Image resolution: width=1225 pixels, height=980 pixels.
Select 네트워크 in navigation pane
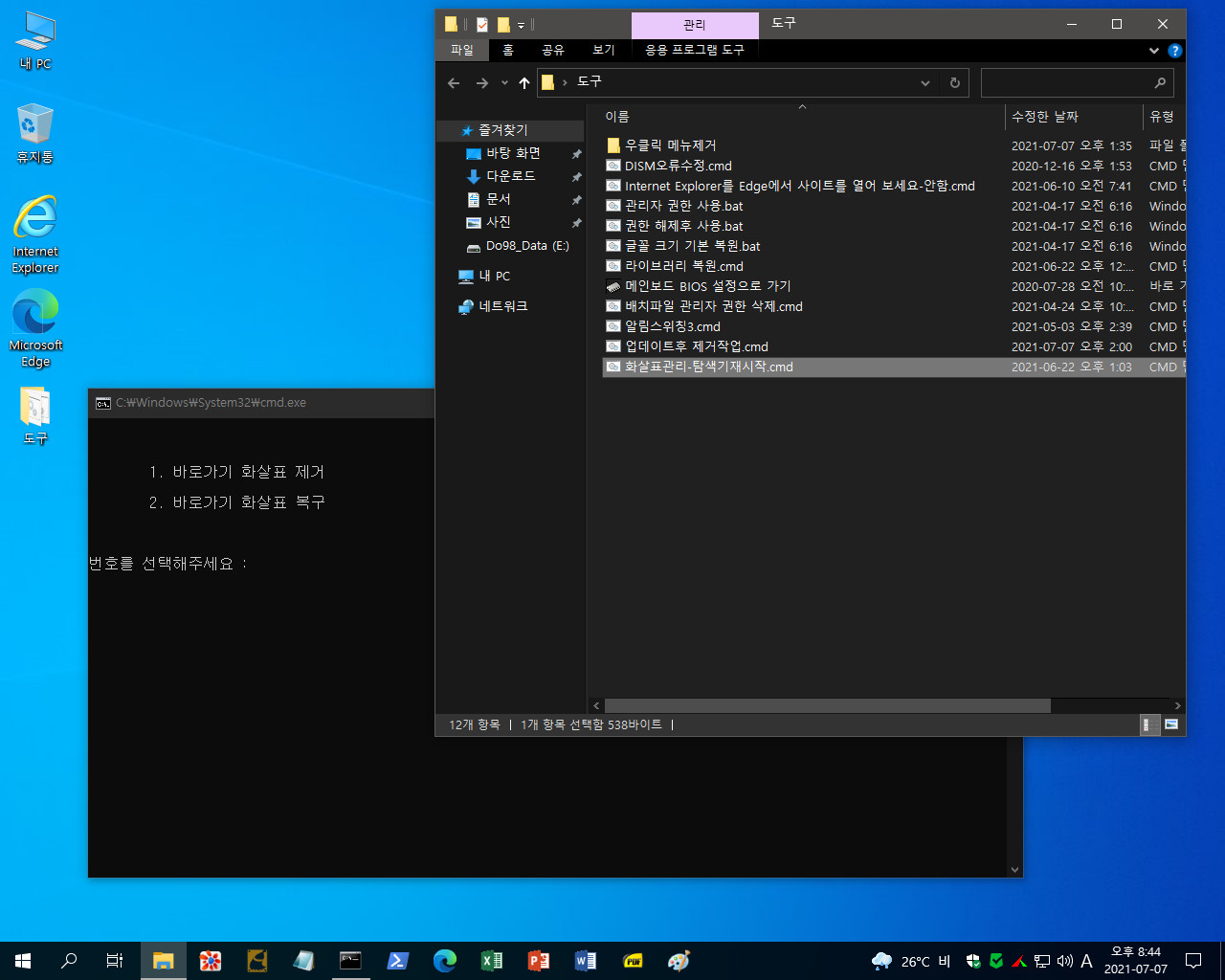(503, 306)
